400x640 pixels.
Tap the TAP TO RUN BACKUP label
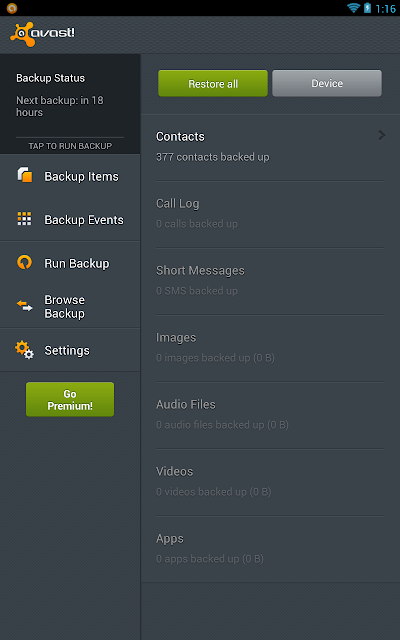(x=70, y=146)
